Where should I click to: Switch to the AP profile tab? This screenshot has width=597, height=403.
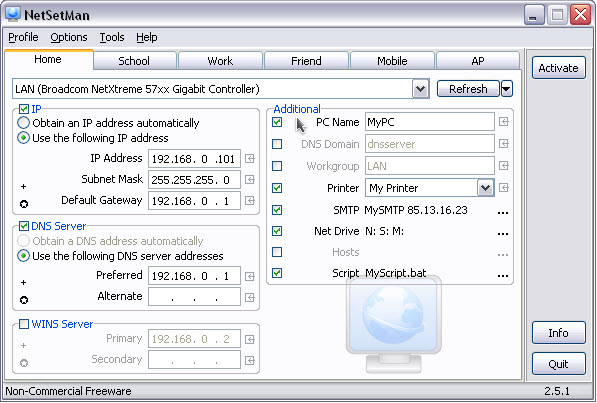pos(478,61)
